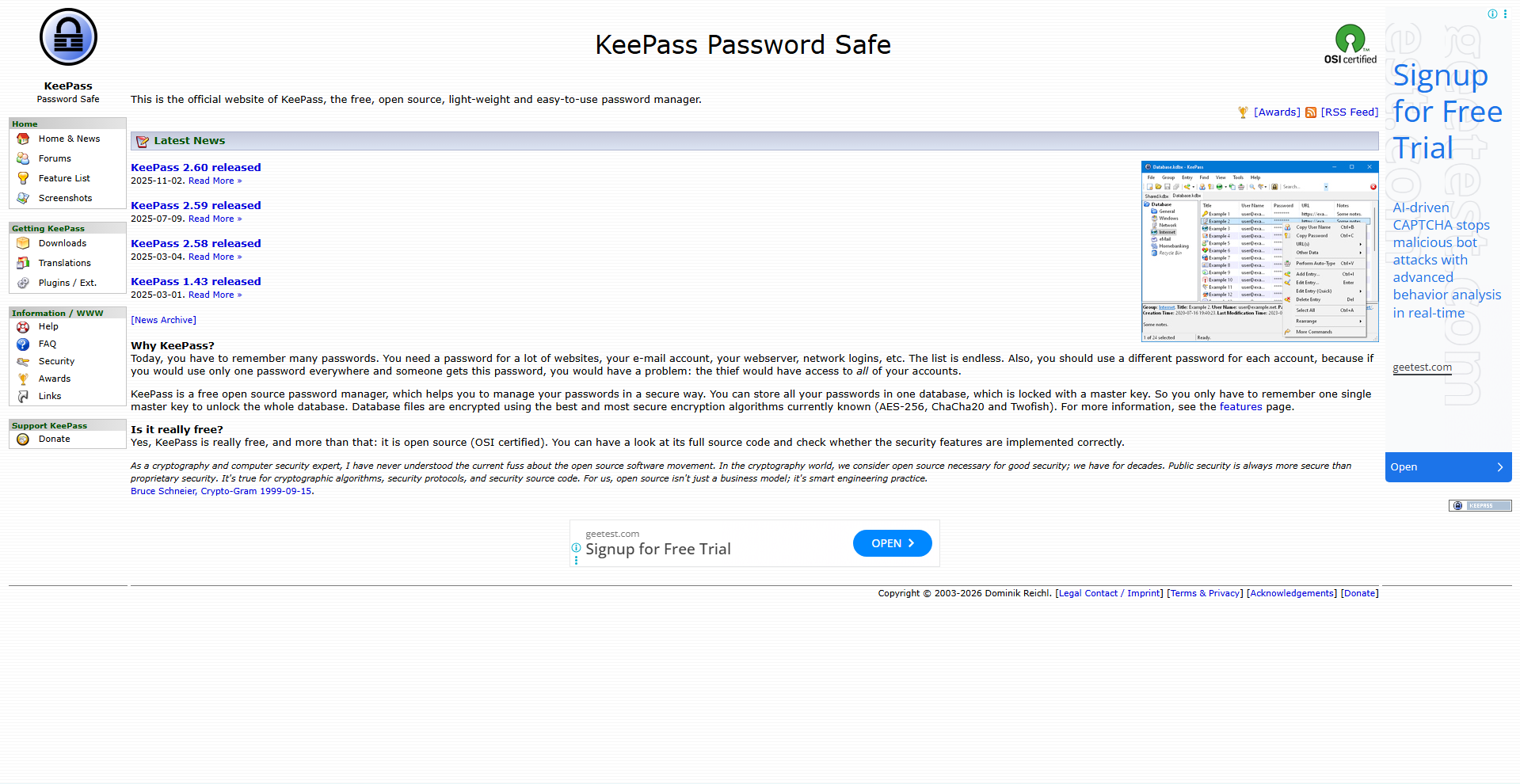The width and height of the screenshot is (1520, 784).
Task: Open the Feature List menu entry
Action: click(x=63, y=178)
